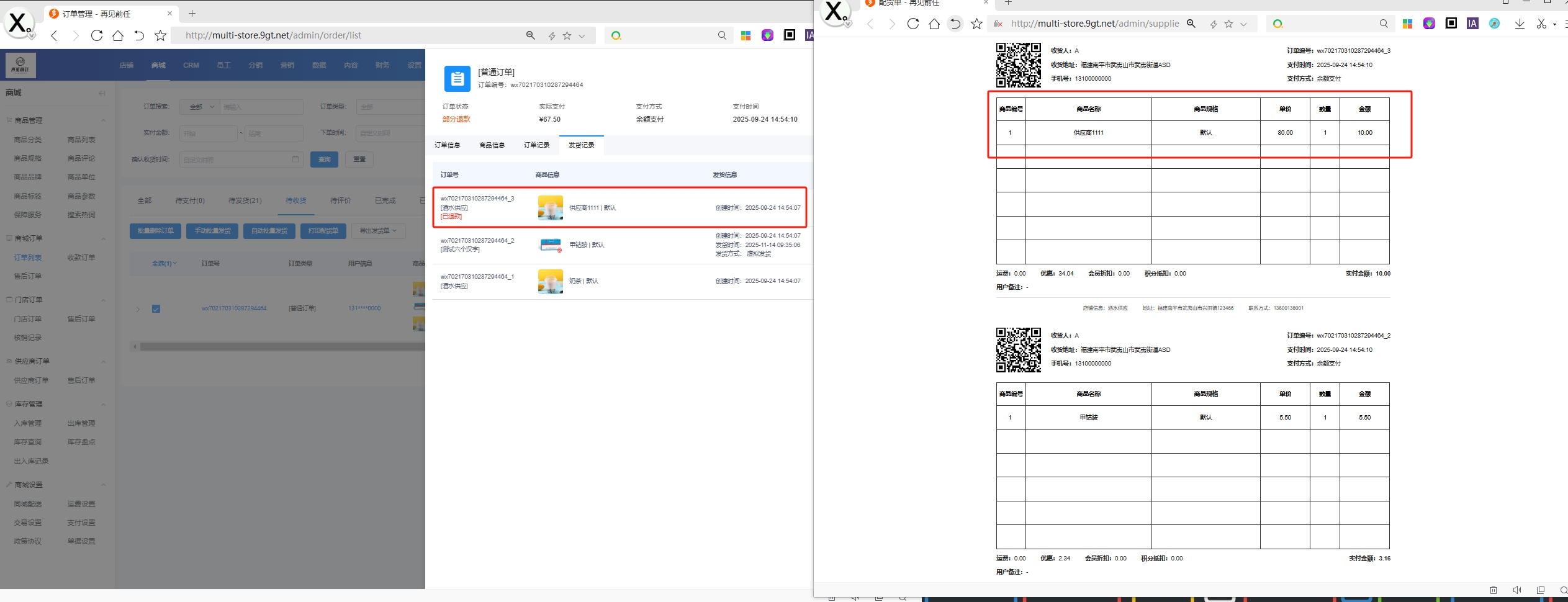The image size is (1568, 602).
Task: Click the download icon in right browser toolbar
Action: [1519, 24]
